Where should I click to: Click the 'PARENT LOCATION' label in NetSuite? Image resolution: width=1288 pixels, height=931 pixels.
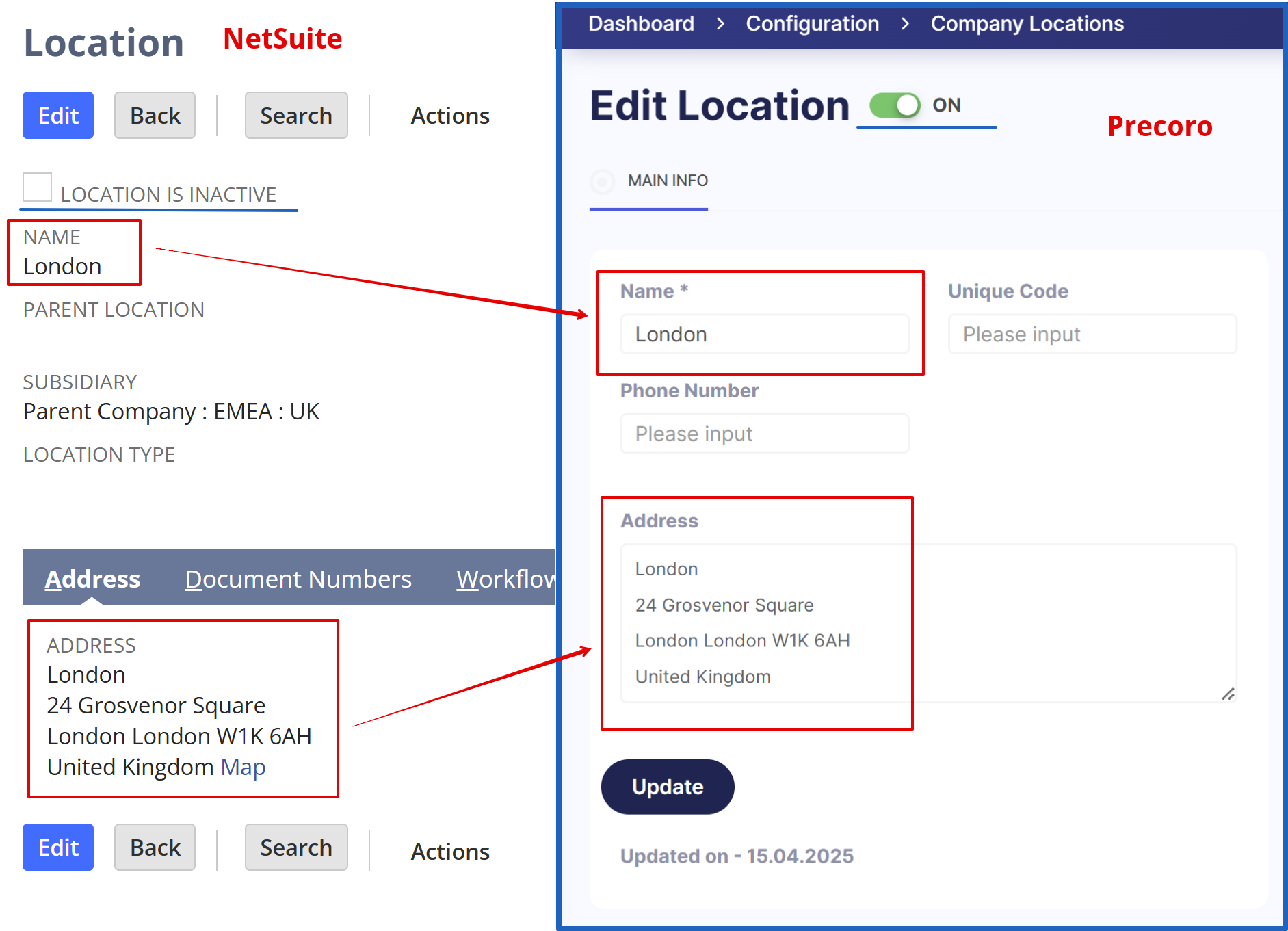pyautogui.click(x=114, y=309)
